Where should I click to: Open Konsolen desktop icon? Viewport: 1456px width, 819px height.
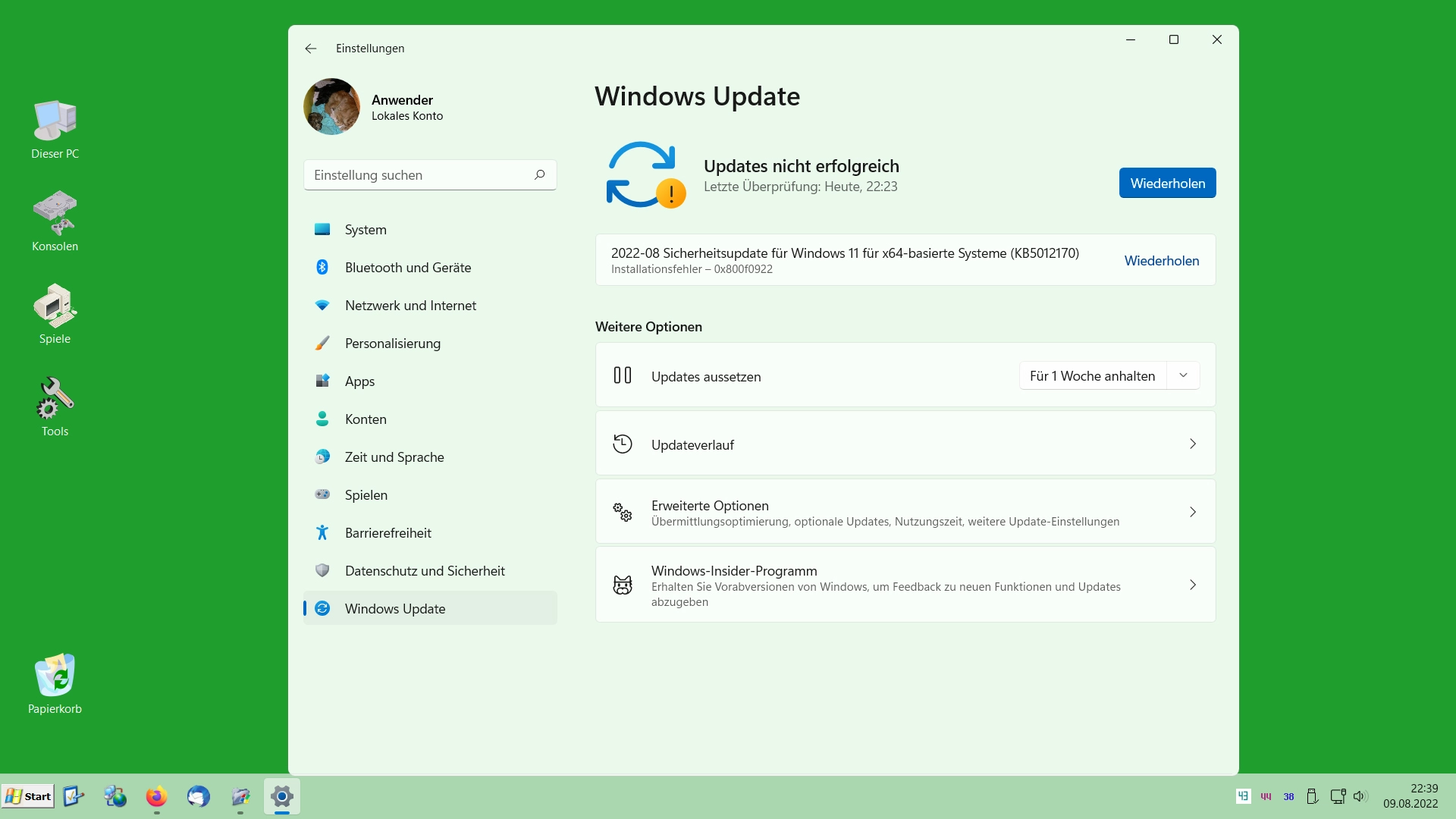(55, 221)
